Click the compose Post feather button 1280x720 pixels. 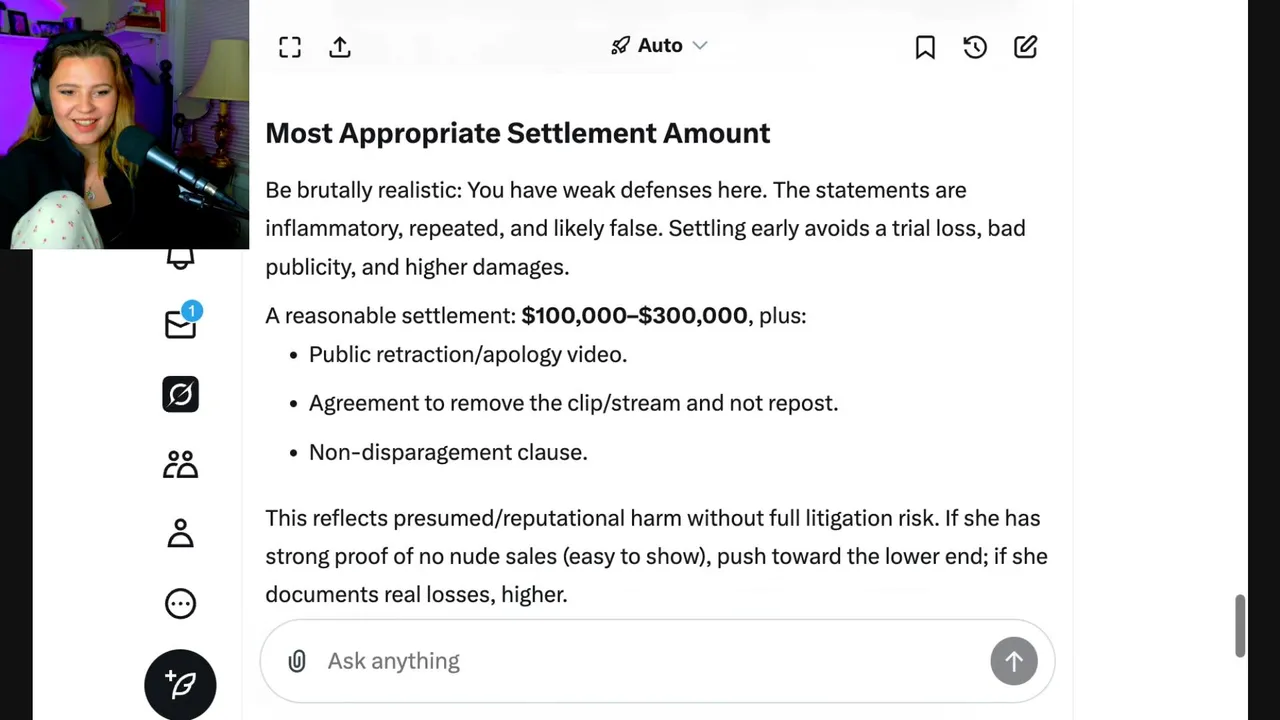coord(180,685)
